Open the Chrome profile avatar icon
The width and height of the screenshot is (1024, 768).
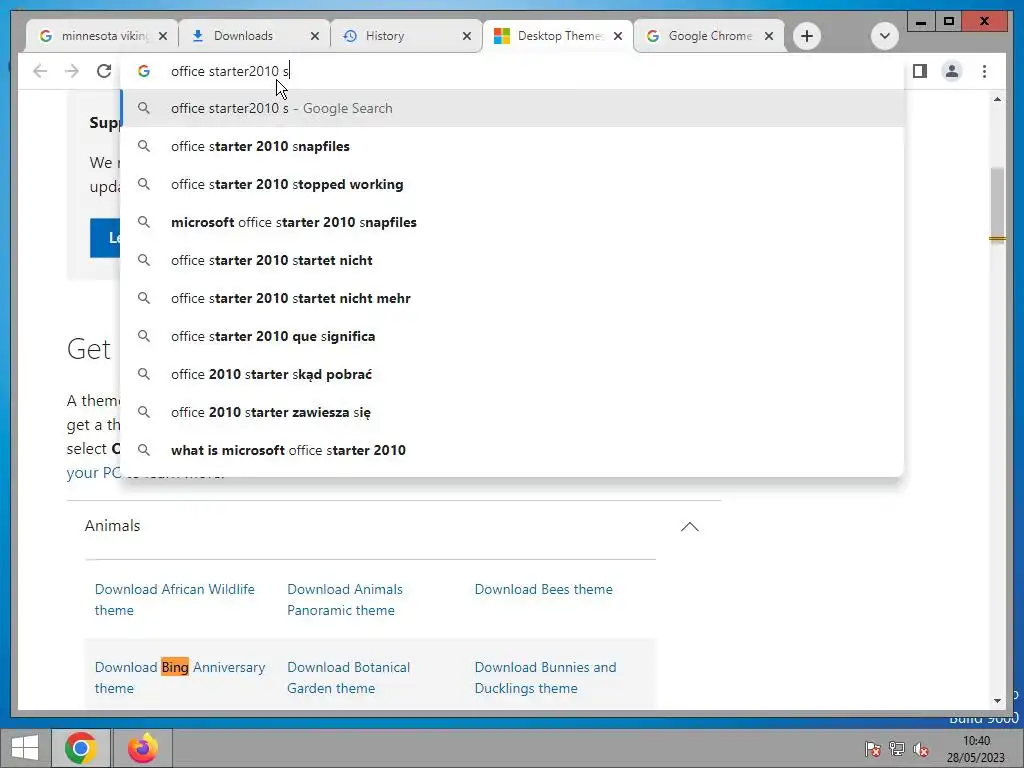952,71
